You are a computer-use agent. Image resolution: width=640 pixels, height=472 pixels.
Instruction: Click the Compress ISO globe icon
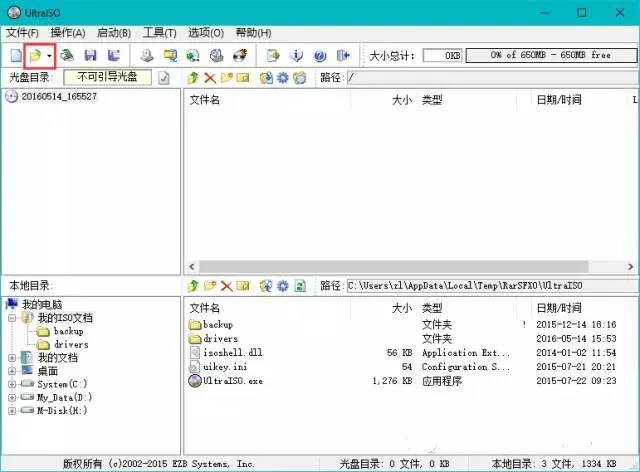tap(193, 55)
